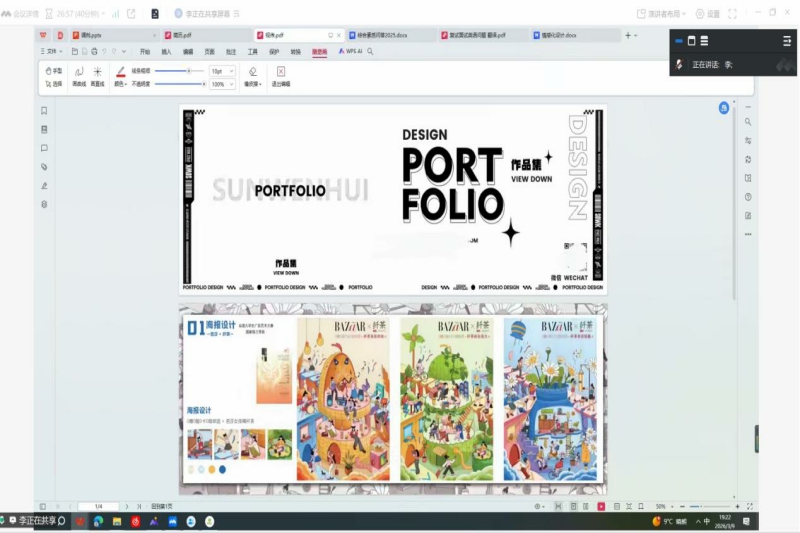
Task: Expand the opacity 100% dropdown
Action: [x=222, y=84]
